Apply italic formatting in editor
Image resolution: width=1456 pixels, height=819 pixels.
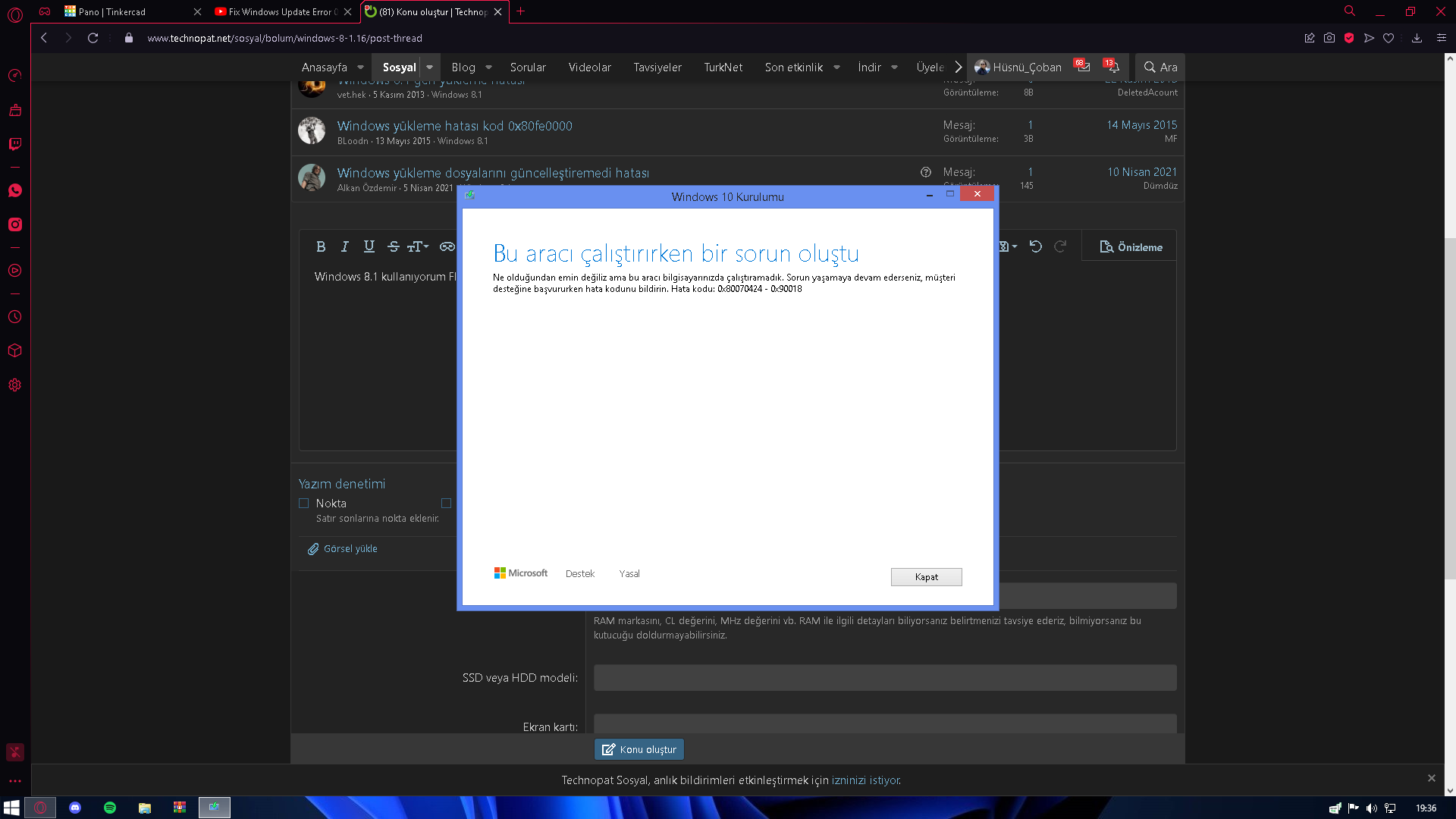(345, 246)
